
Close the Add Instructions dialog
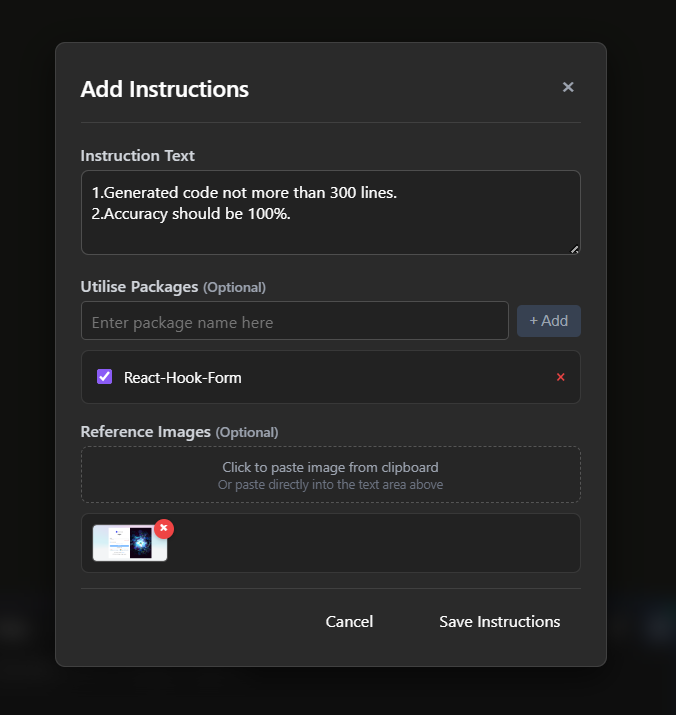click(568, 87)
